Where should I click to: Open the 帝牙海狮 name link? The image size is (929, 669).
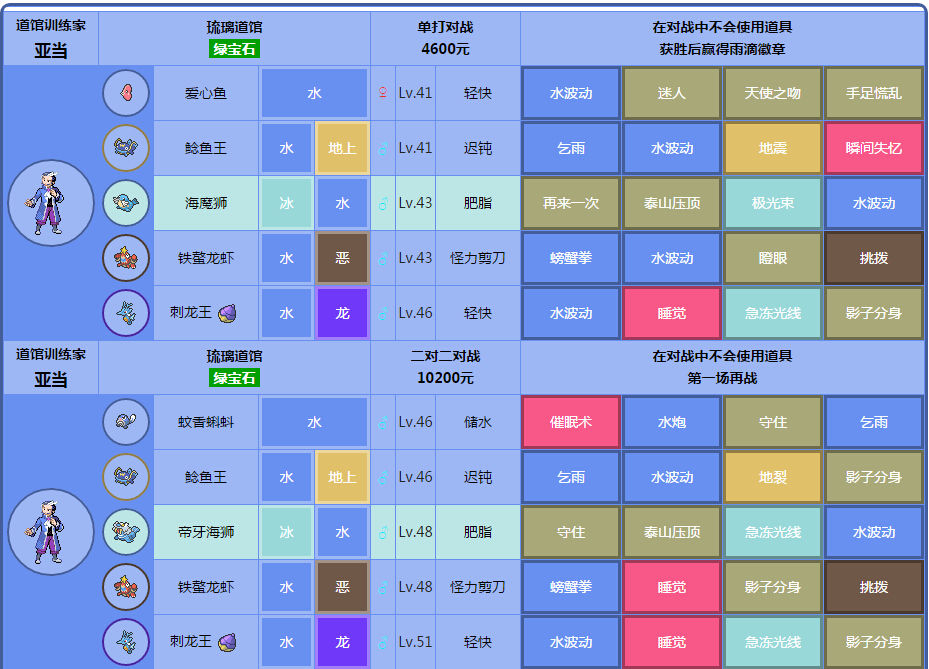pos(206,532)
